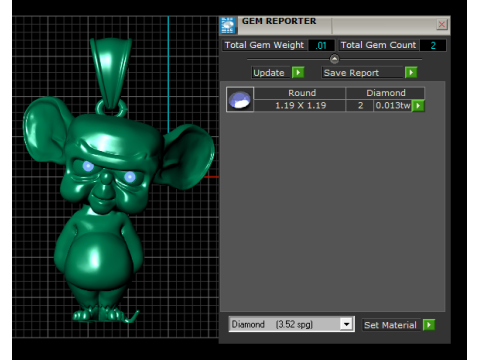
Task: Click the Diamond material cell
Action: point(386,93)
